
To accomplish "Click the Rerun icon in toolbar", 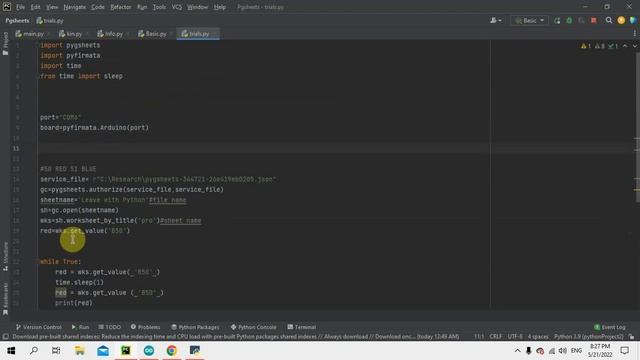I will coord(557,20).
